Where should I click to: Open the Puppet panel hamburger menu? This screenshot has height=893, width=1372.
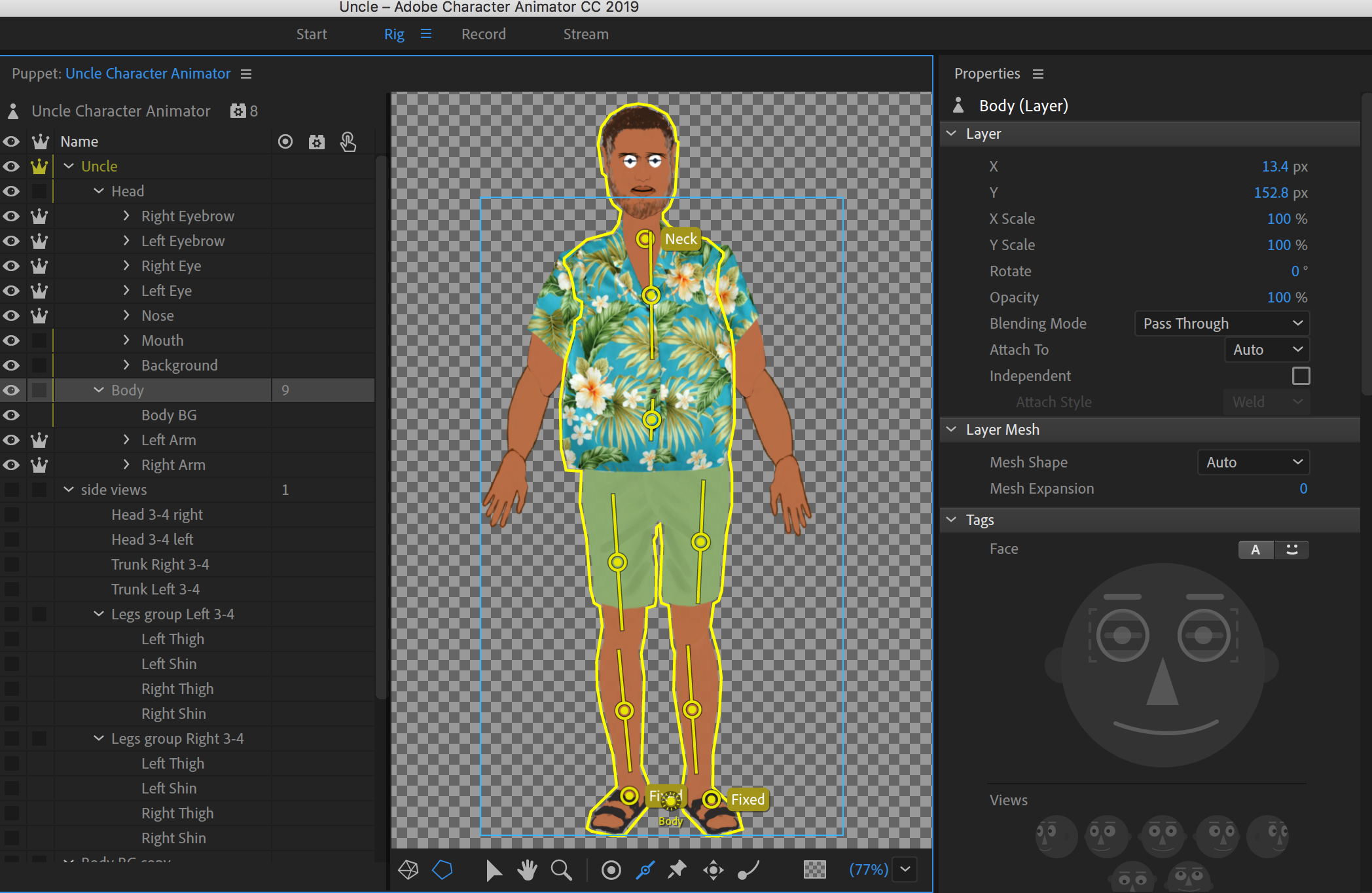246,74
